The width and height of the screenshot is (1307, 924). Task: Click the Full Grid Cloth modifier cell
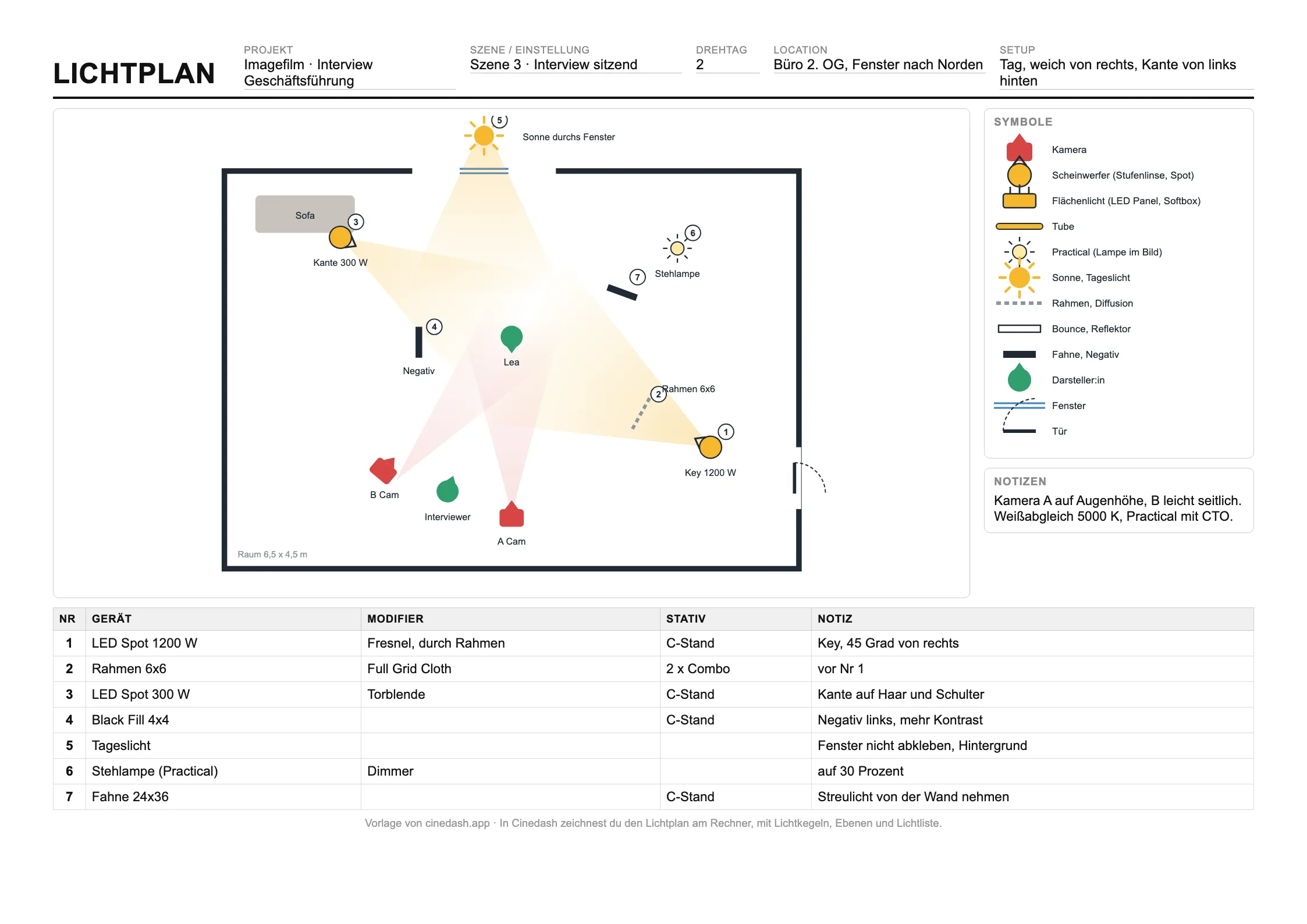click(510, 669)
